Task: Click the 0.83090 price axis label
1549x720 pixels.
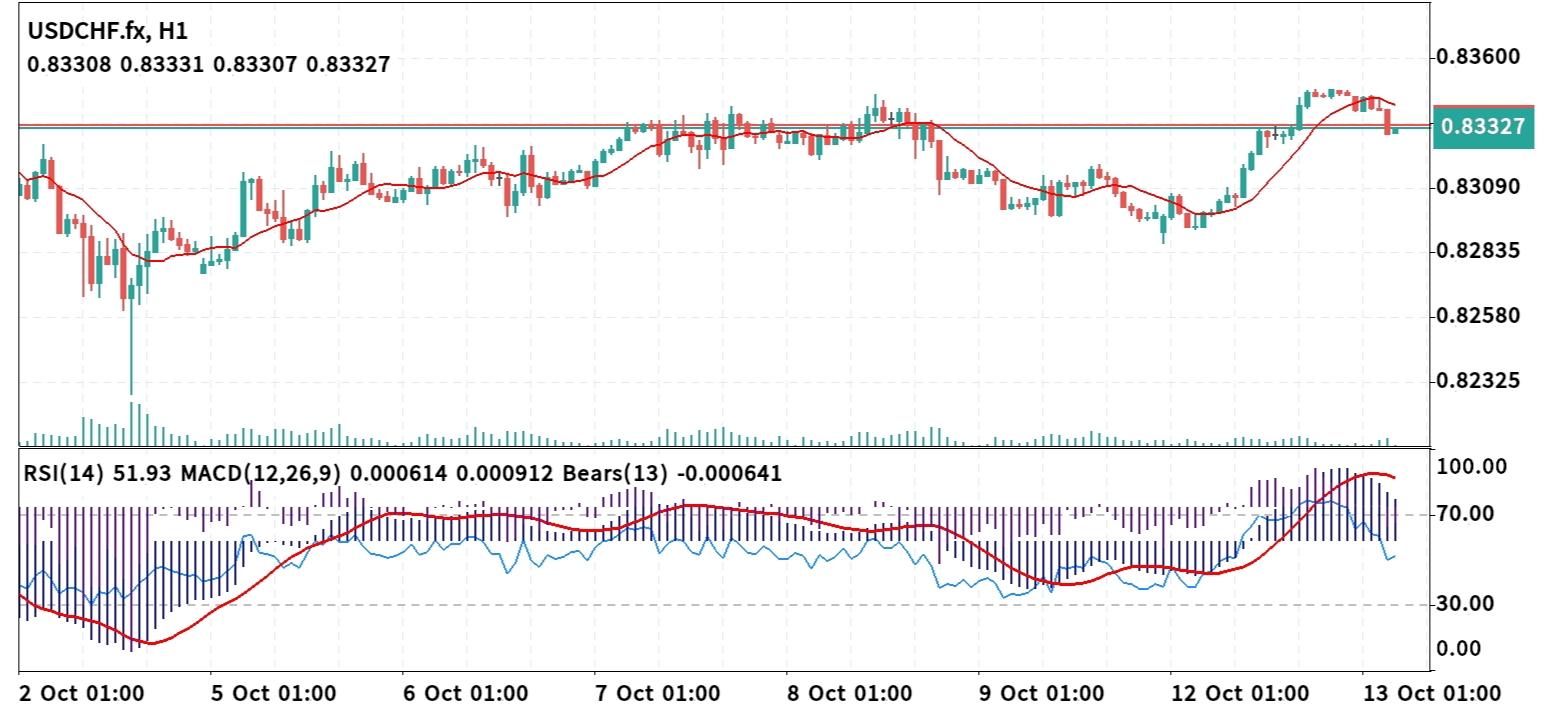Action: click(1478, 187)
